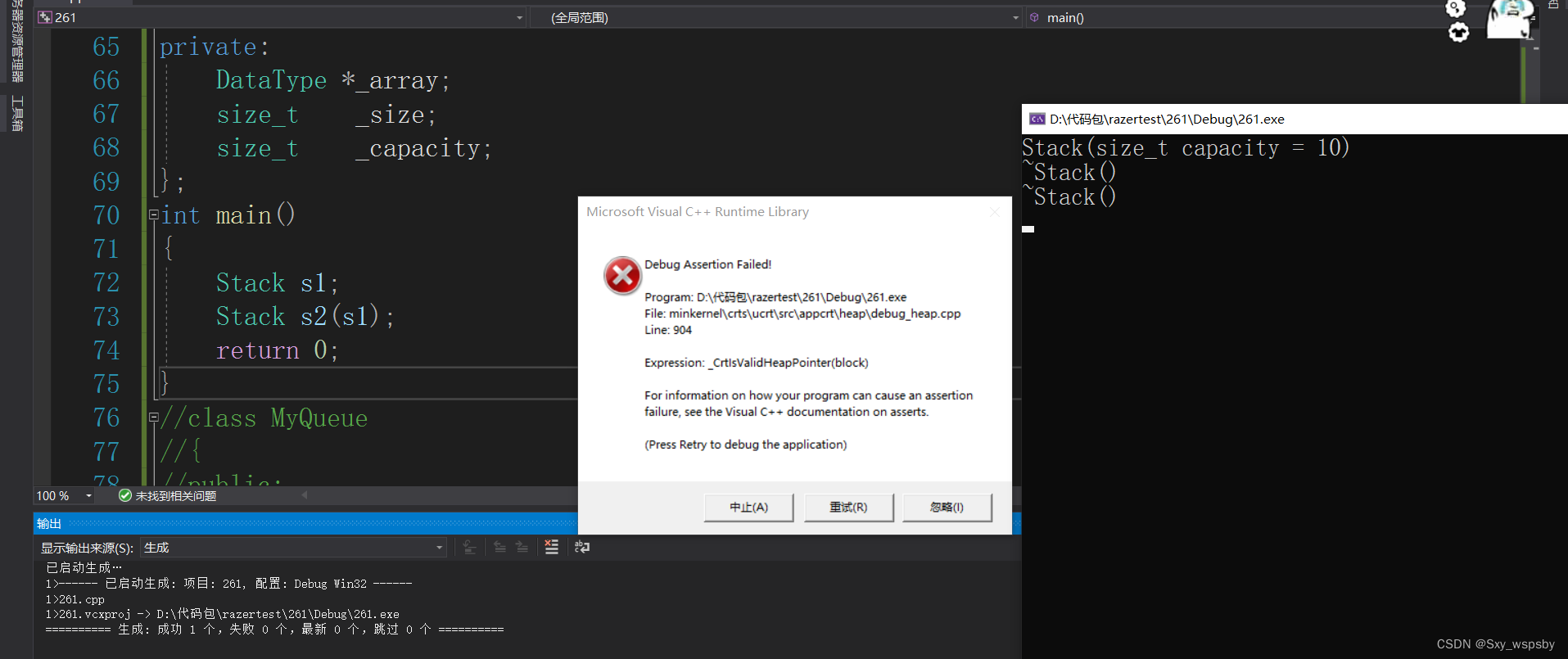Click the '显示输出来源(S):' label
Viewport: 1568px width, 659px height.
88,548
